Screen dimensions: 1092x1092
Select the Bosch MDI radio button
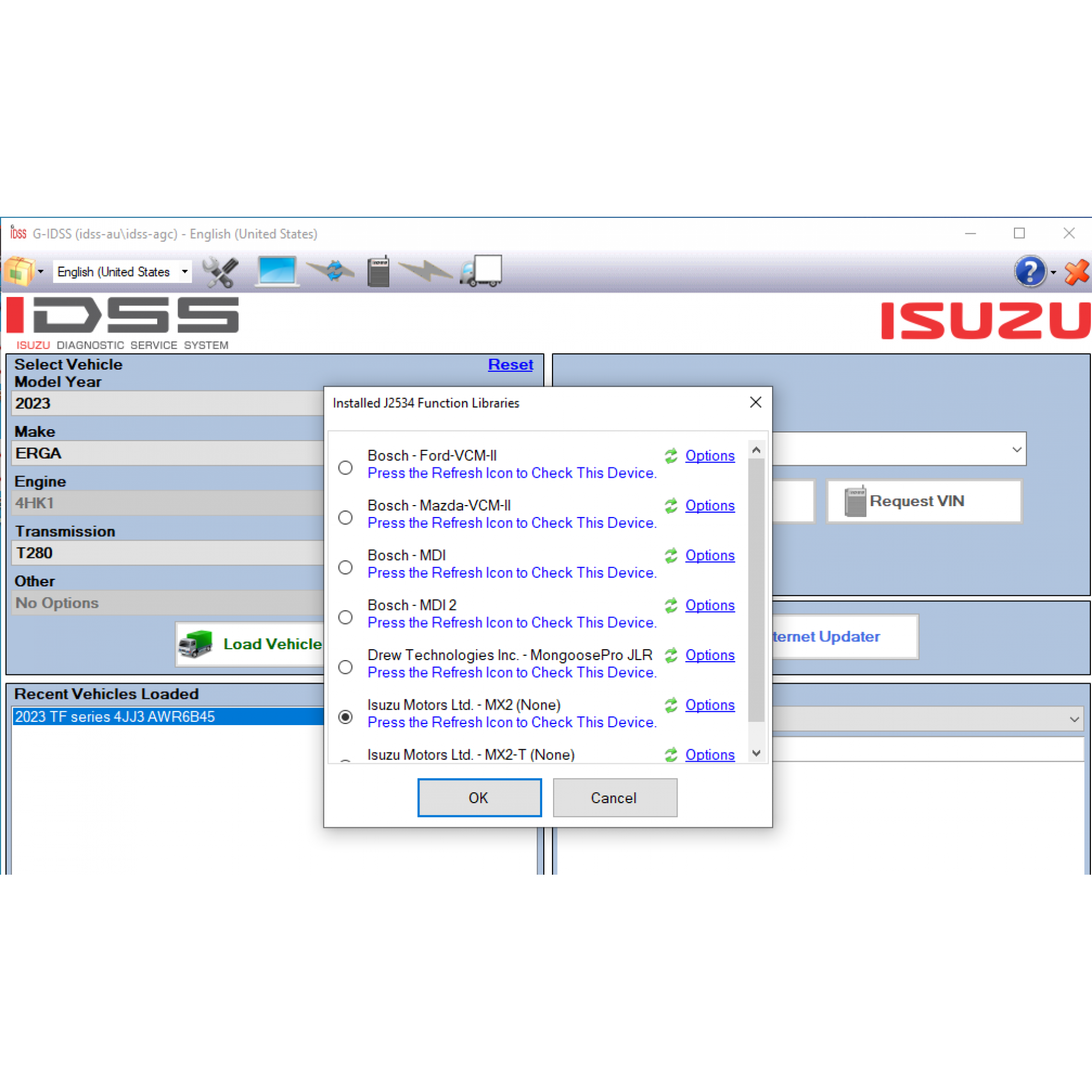coord(346,567)
